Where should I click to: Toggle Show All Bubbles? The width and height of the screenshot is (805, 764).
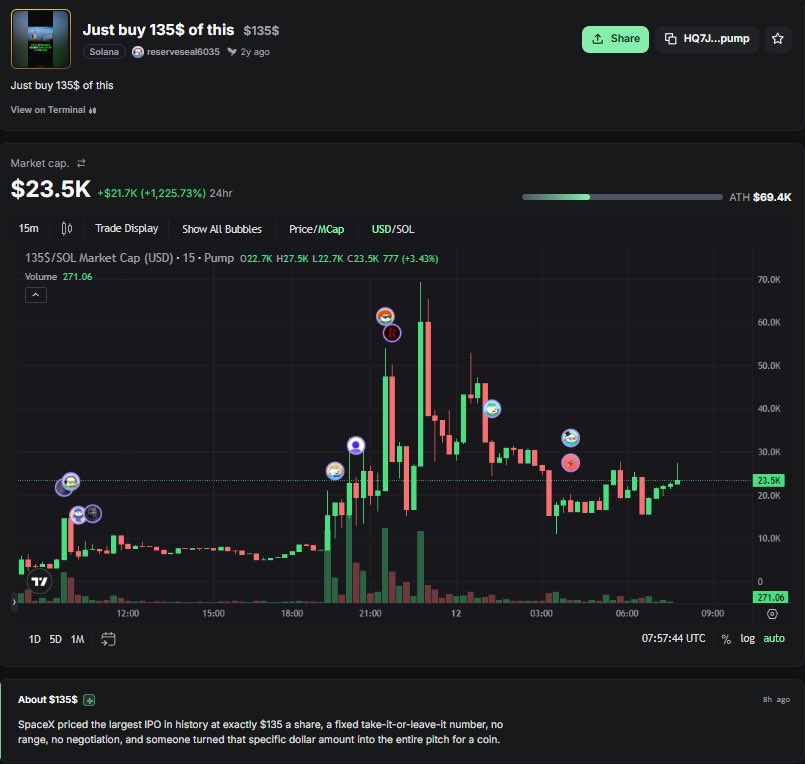click(222, 229)
